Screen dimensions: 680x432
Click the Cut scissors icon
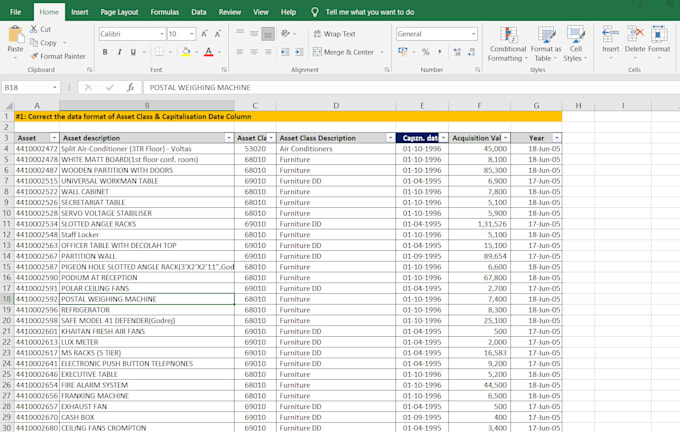pyautogui.click(x=34, y=29)
